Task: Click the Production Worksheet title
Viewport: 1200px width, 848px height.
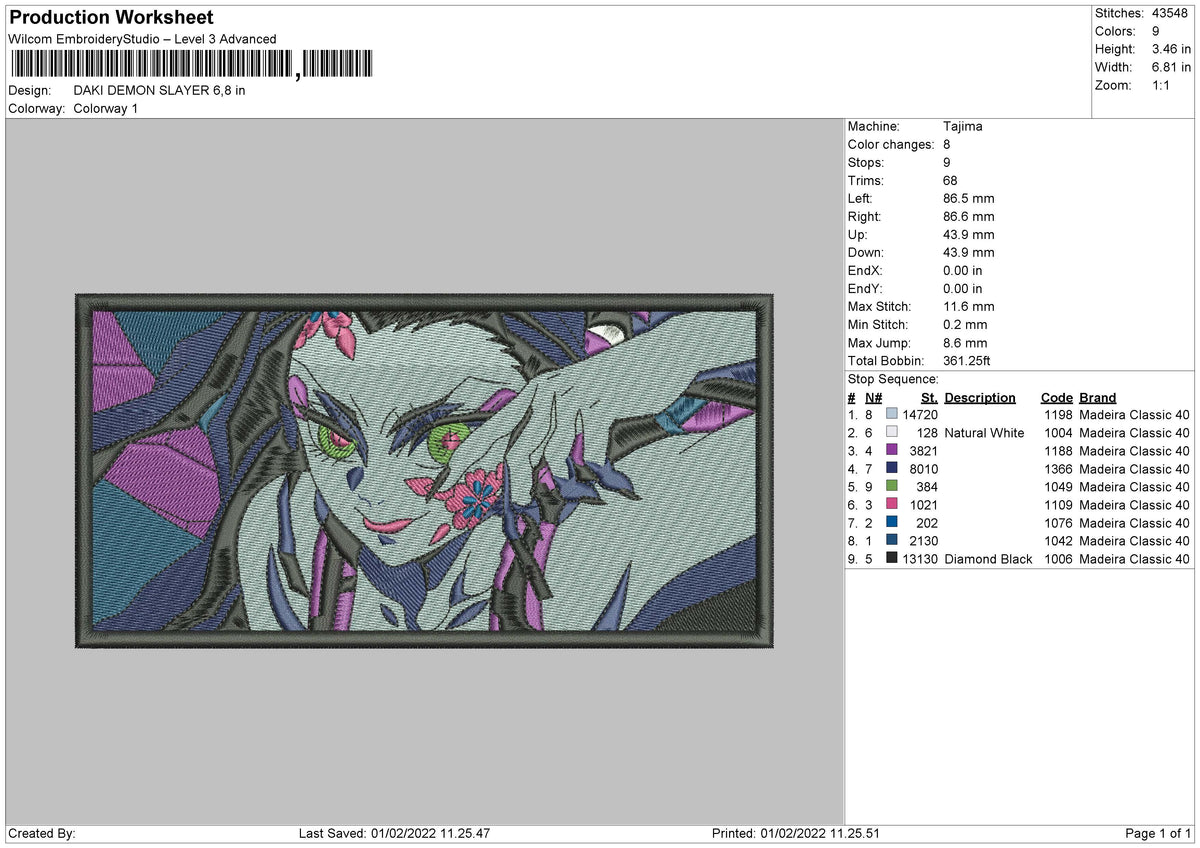Action: [111, 18]
